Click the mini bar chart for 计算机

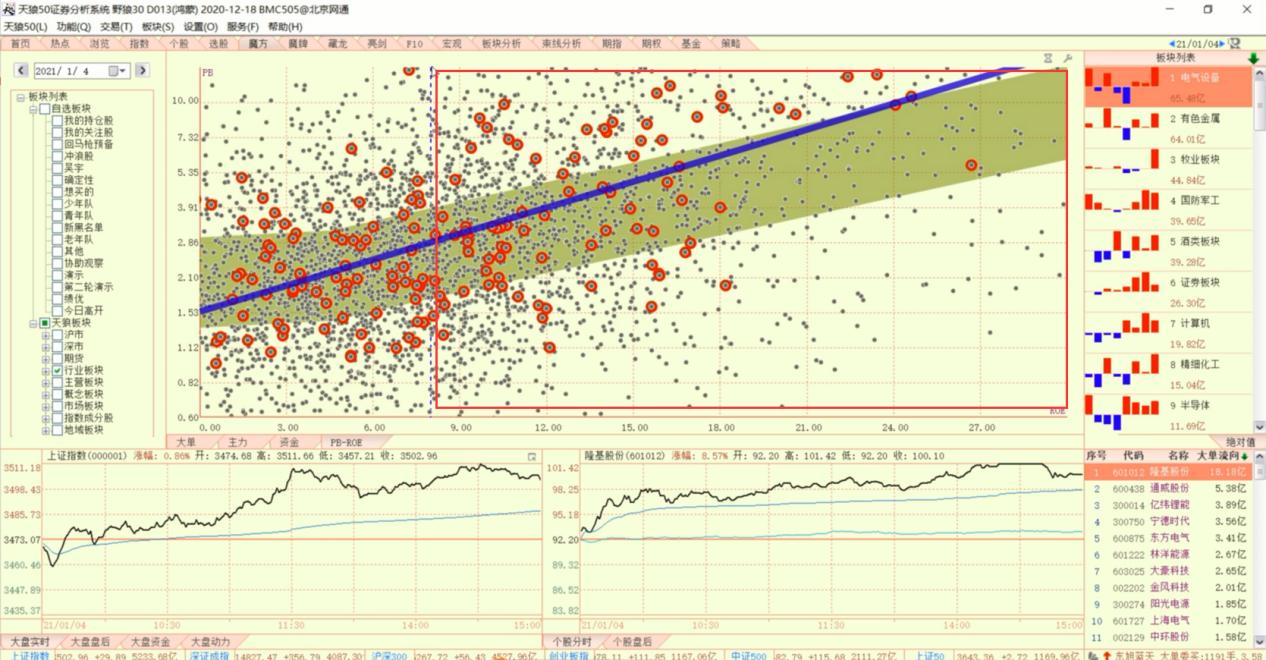pos(1123,329)
